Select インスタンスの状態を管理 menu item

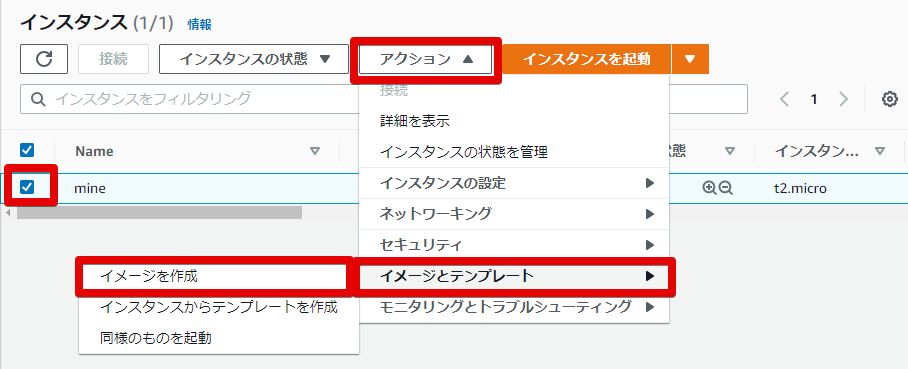(514, 152)
